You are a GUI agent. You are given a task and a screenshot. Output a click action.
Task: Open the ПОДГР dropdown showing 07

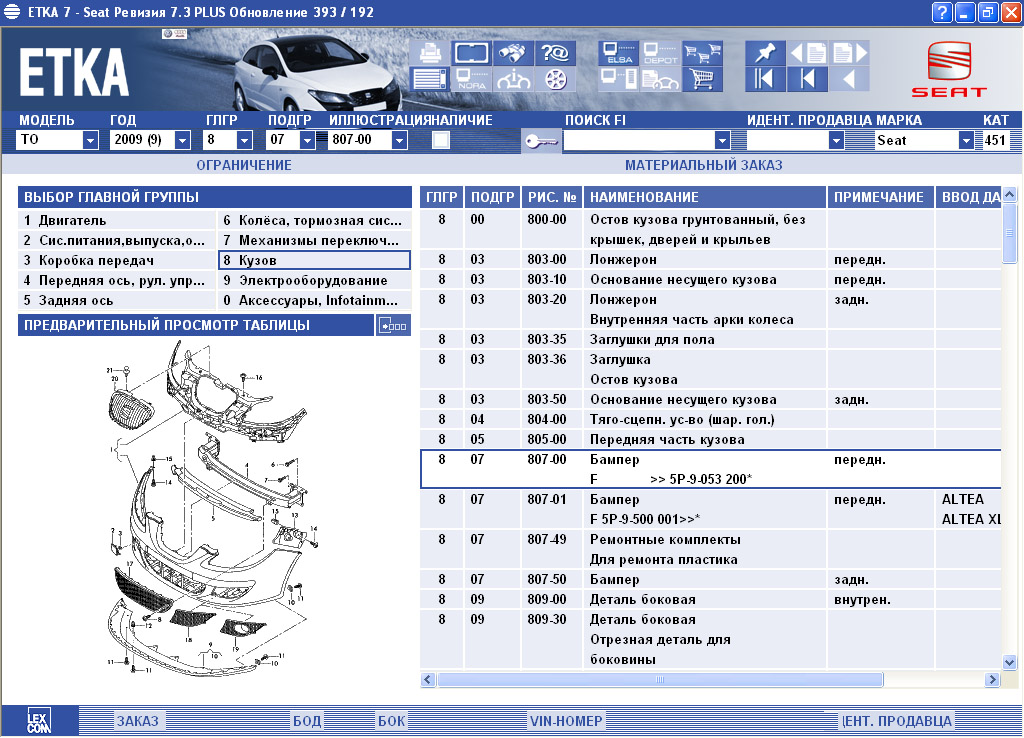coord(307,140)
